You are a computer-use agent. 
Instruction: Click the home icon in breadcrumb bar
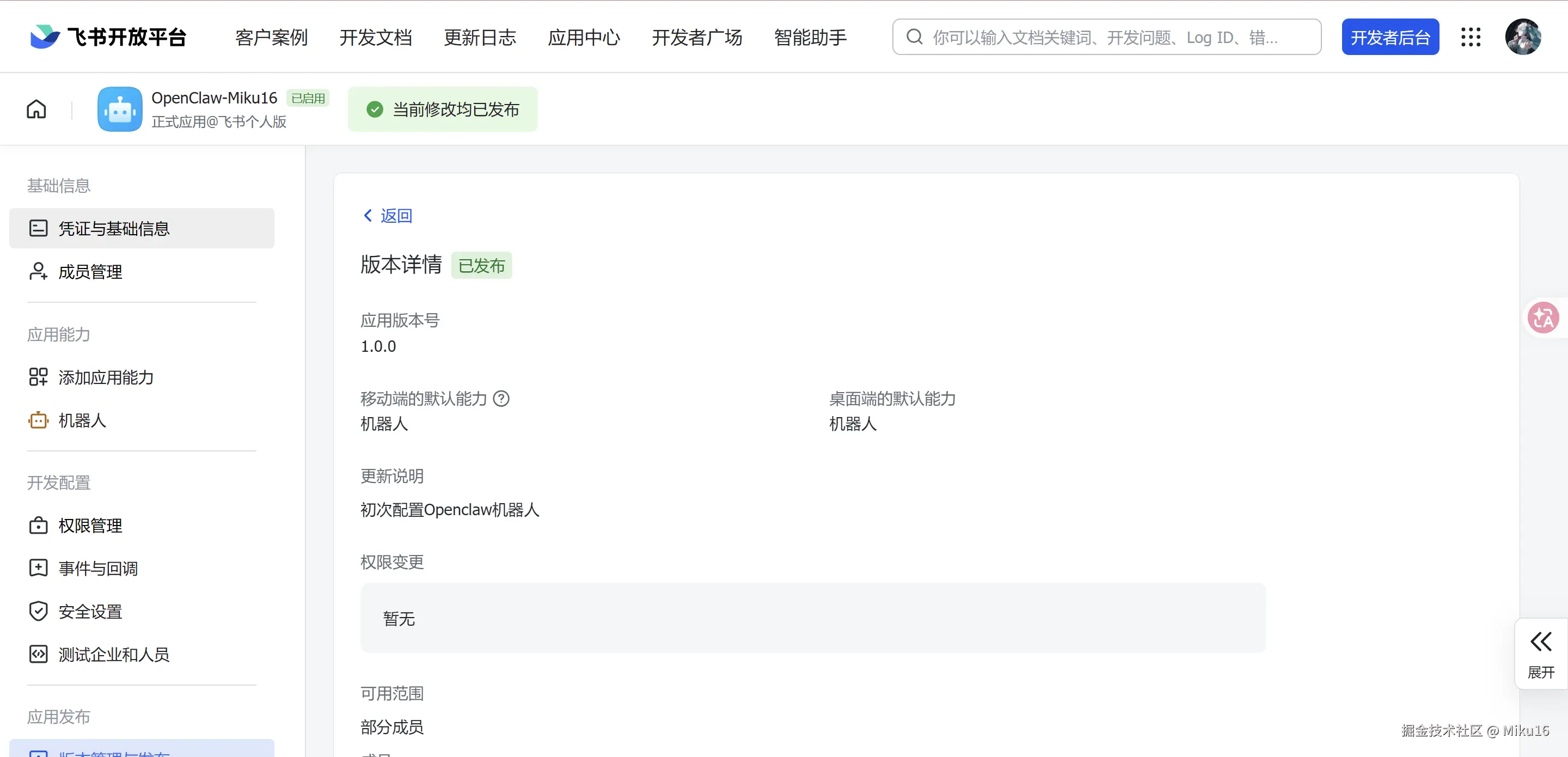36,109
